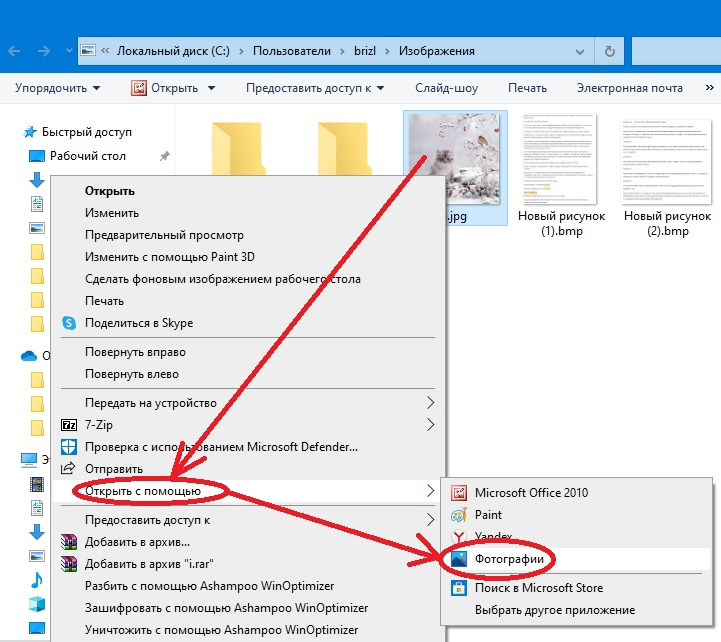This screenshot has width=721, height=642.
Task: Open Быстрый доступ in navigation pane
Action: 86,132
